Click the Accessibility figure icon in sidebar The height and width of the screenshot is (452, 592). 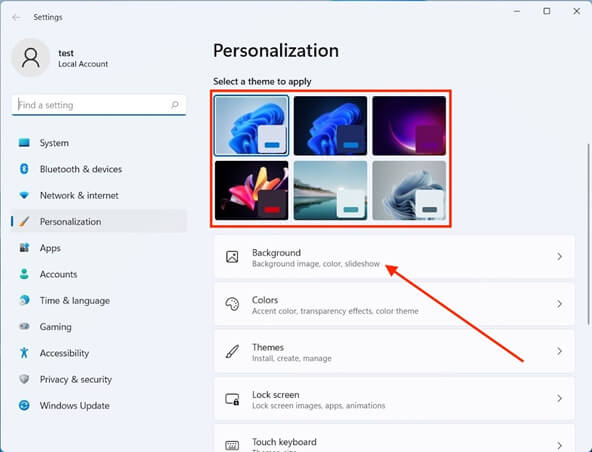(x=24, y=353)
